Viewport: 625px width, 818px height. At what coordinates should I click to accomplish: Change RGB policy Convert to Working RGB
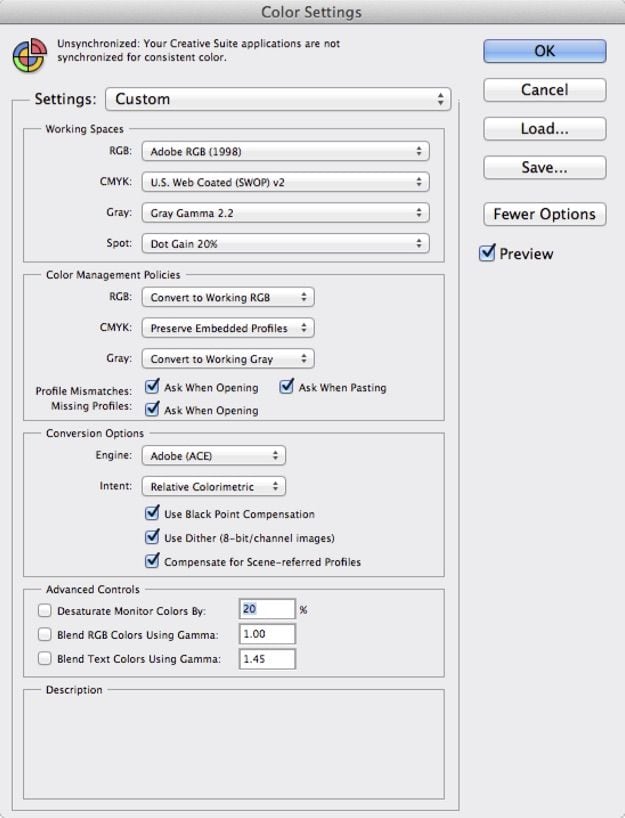pyautogui.click(x=227, y=298)
